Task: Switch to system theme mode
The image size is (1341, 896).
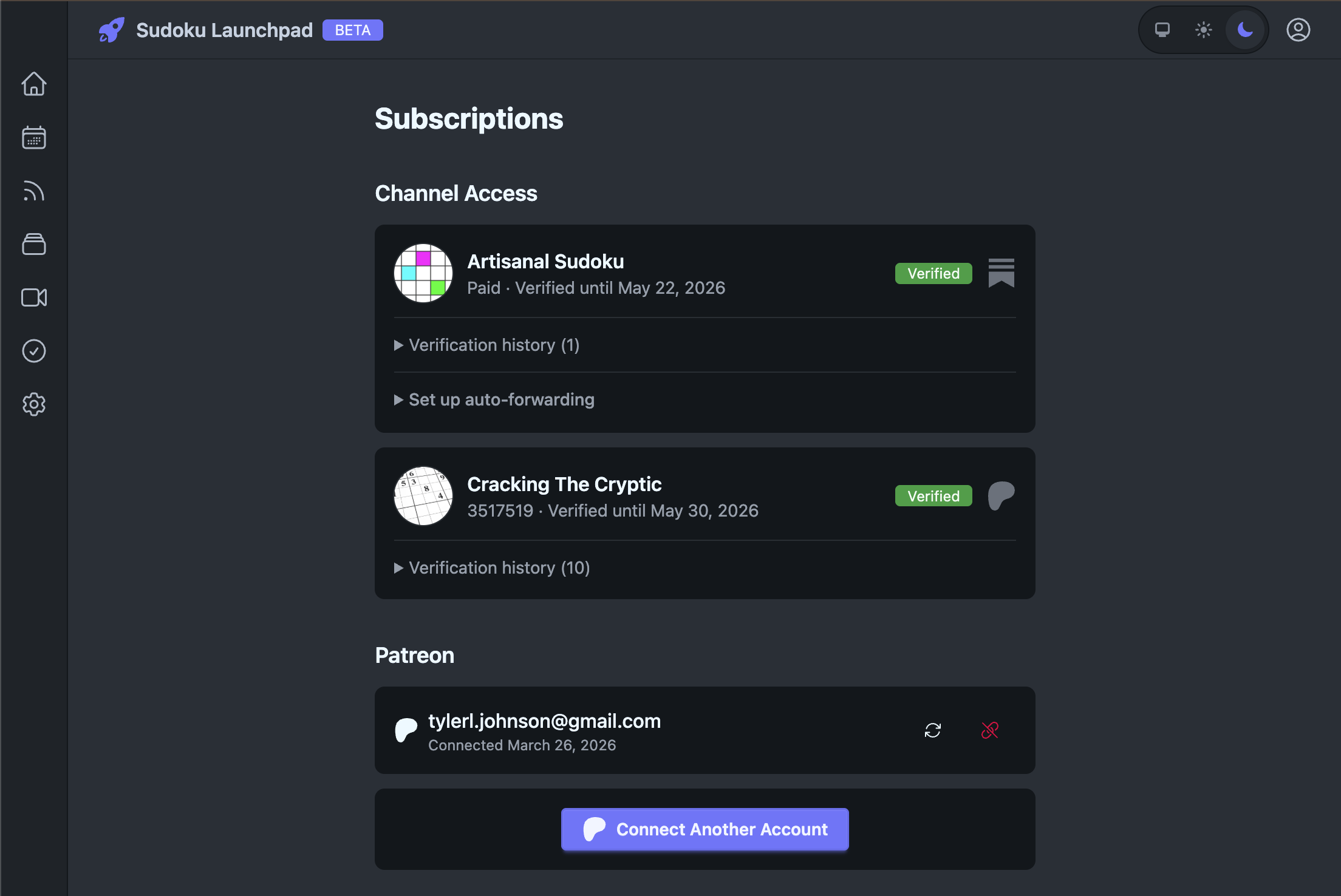Action: click(x=1162, y=29)
